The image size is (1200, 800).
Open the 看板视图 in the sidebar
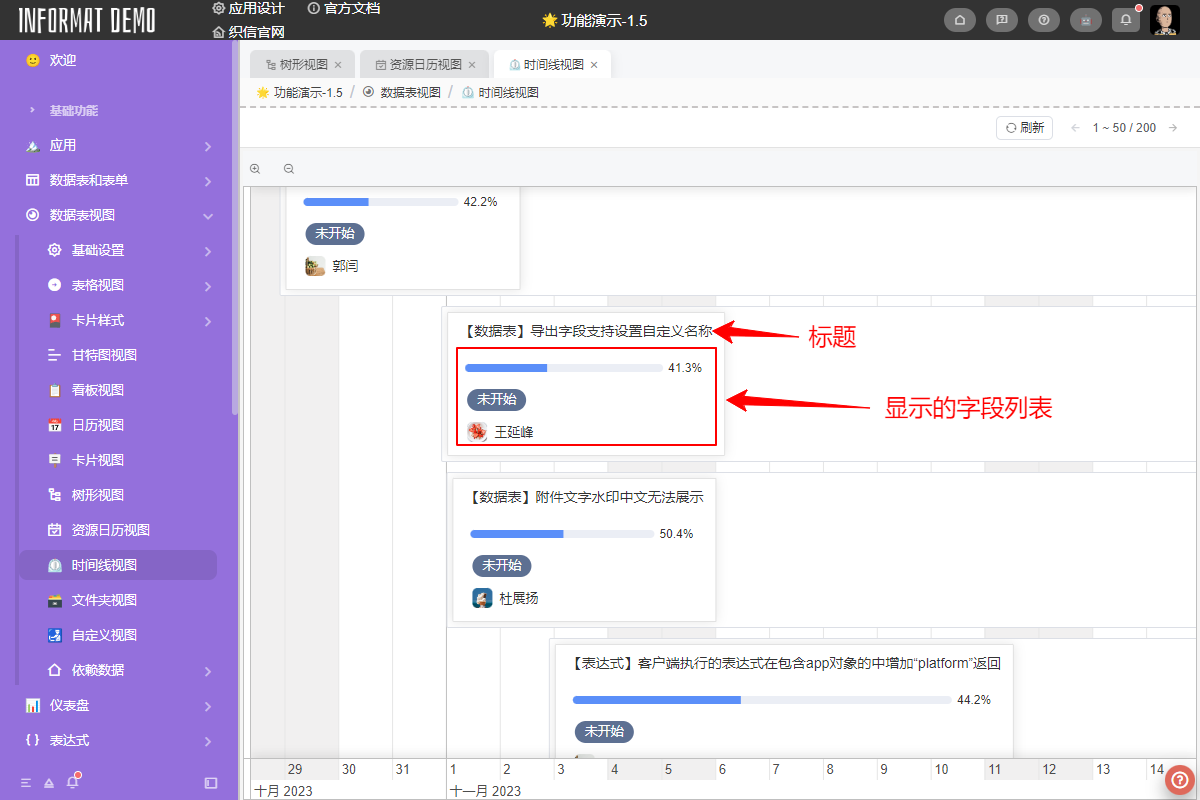pos(85,389)
